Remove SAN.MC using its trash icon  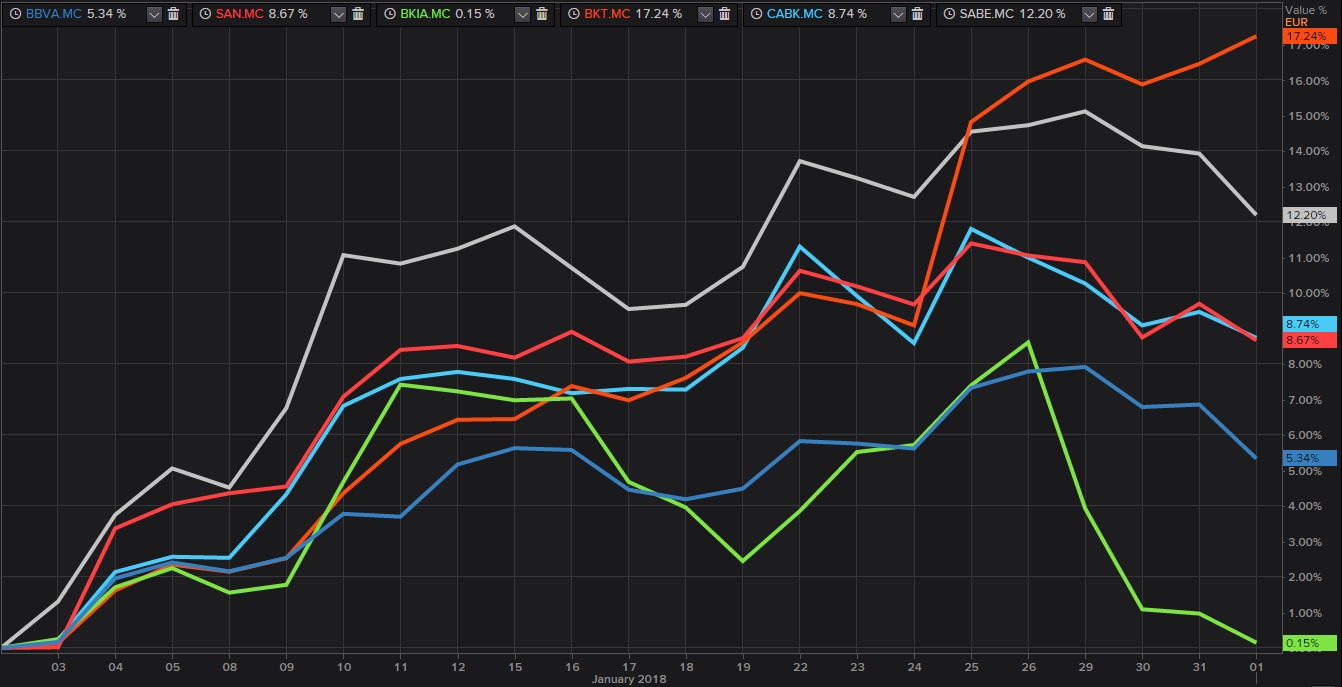coord(358,14)
